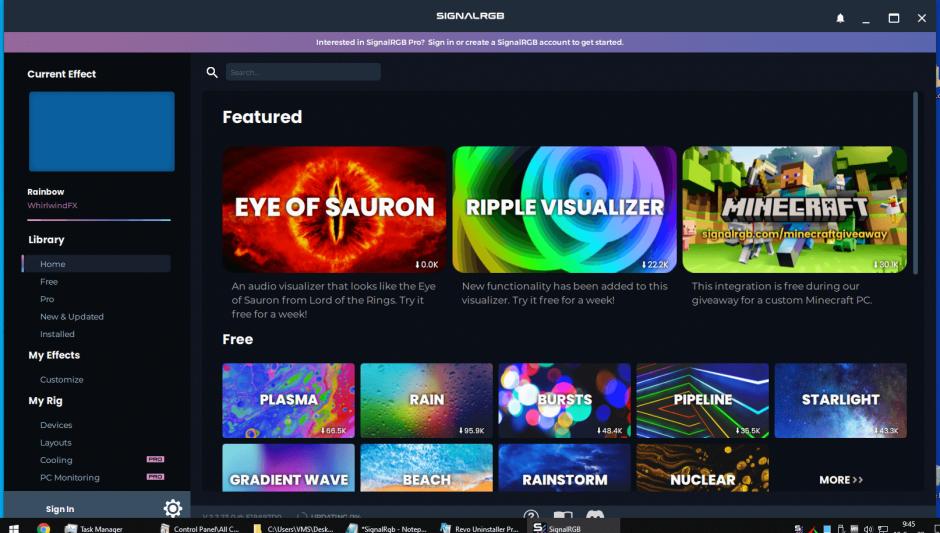Open the Ripple Visualizer effect
This screenshot has height=533, width=940.
pyautogui.click(x=564, y=209)
